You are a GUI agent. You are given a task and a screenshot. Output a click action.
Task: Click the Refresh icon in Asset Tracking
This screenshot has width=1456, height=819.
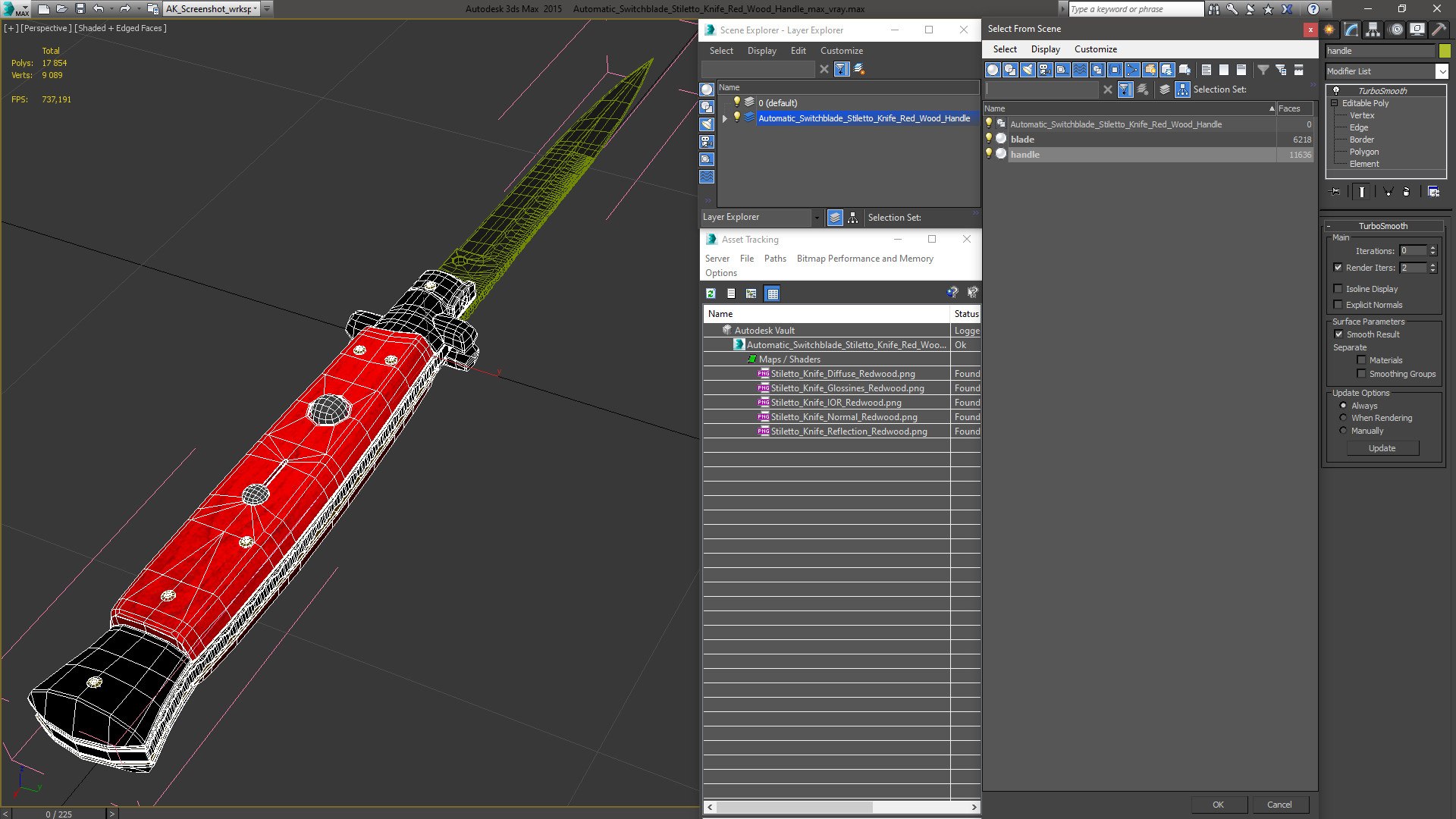pyautogui.click(x=711, y=293)
